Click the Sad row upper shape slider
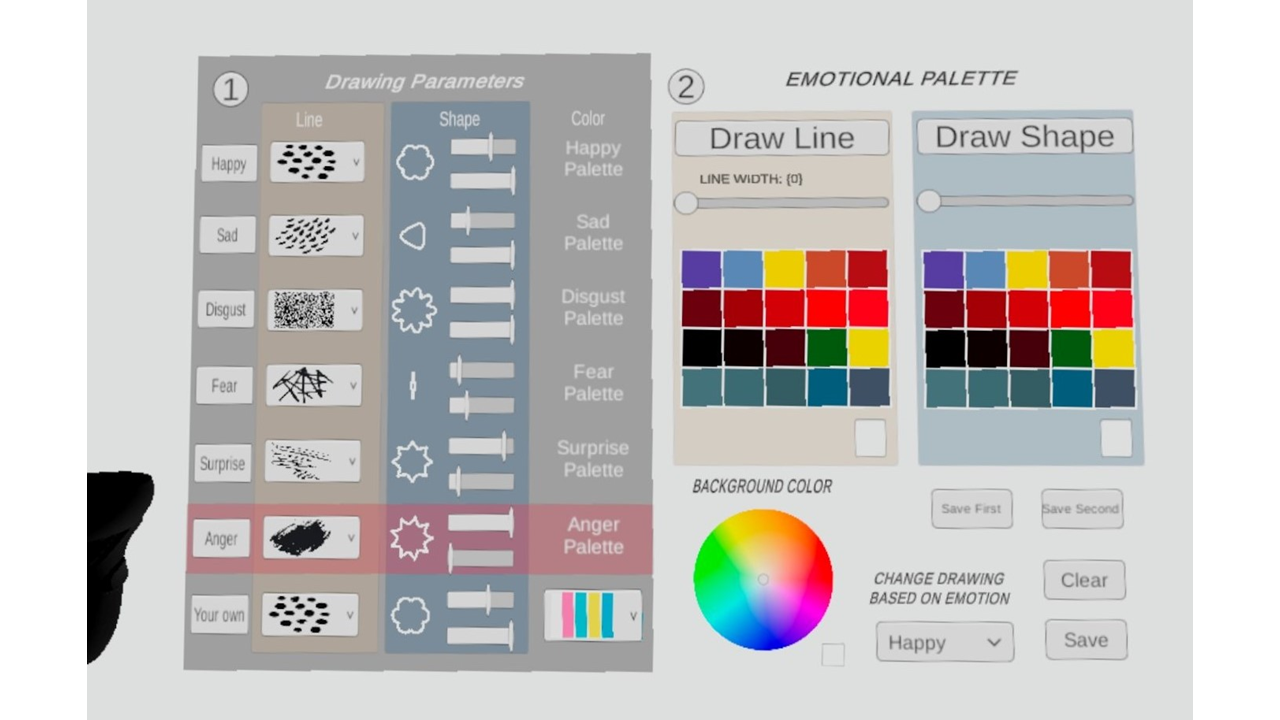This screenshot has width=1280, height=720. [x=483, y=220]
